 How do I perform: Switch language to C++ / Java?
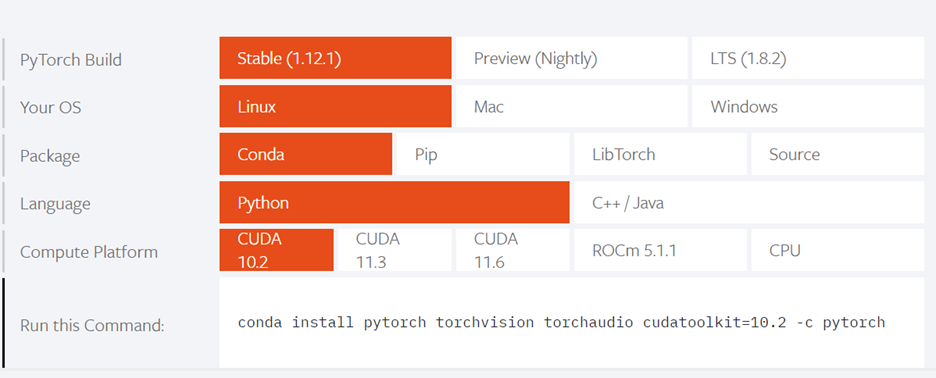[x=749, y=202]
